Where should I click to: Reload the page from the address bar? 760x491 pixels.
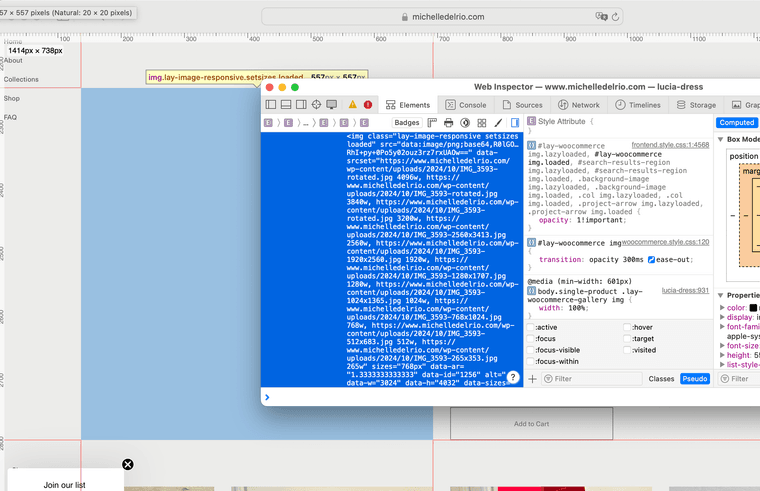(x=615, y=17)
